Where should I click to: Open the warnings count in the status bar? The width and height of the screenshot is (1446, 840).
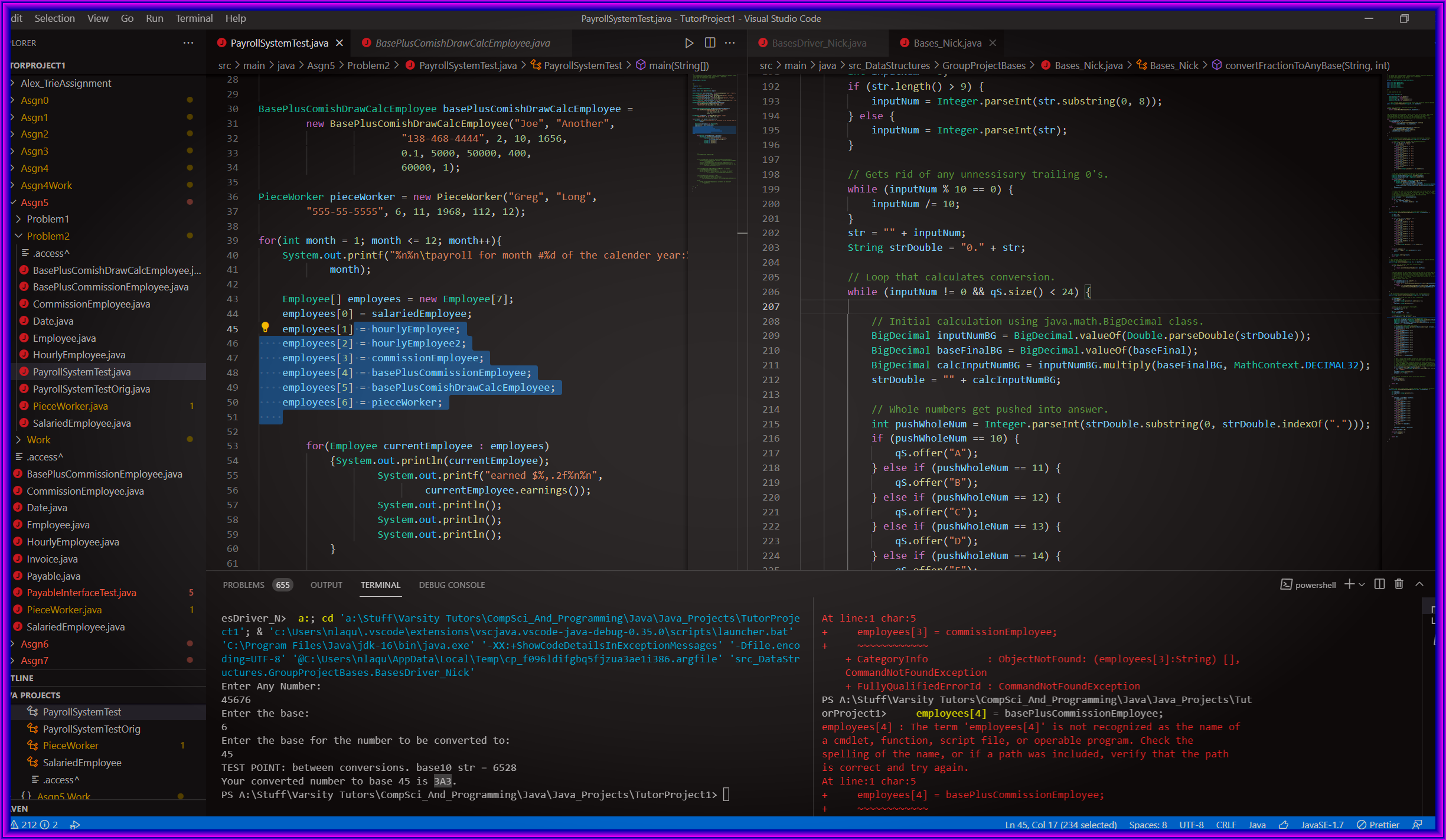tap(24, 825)
